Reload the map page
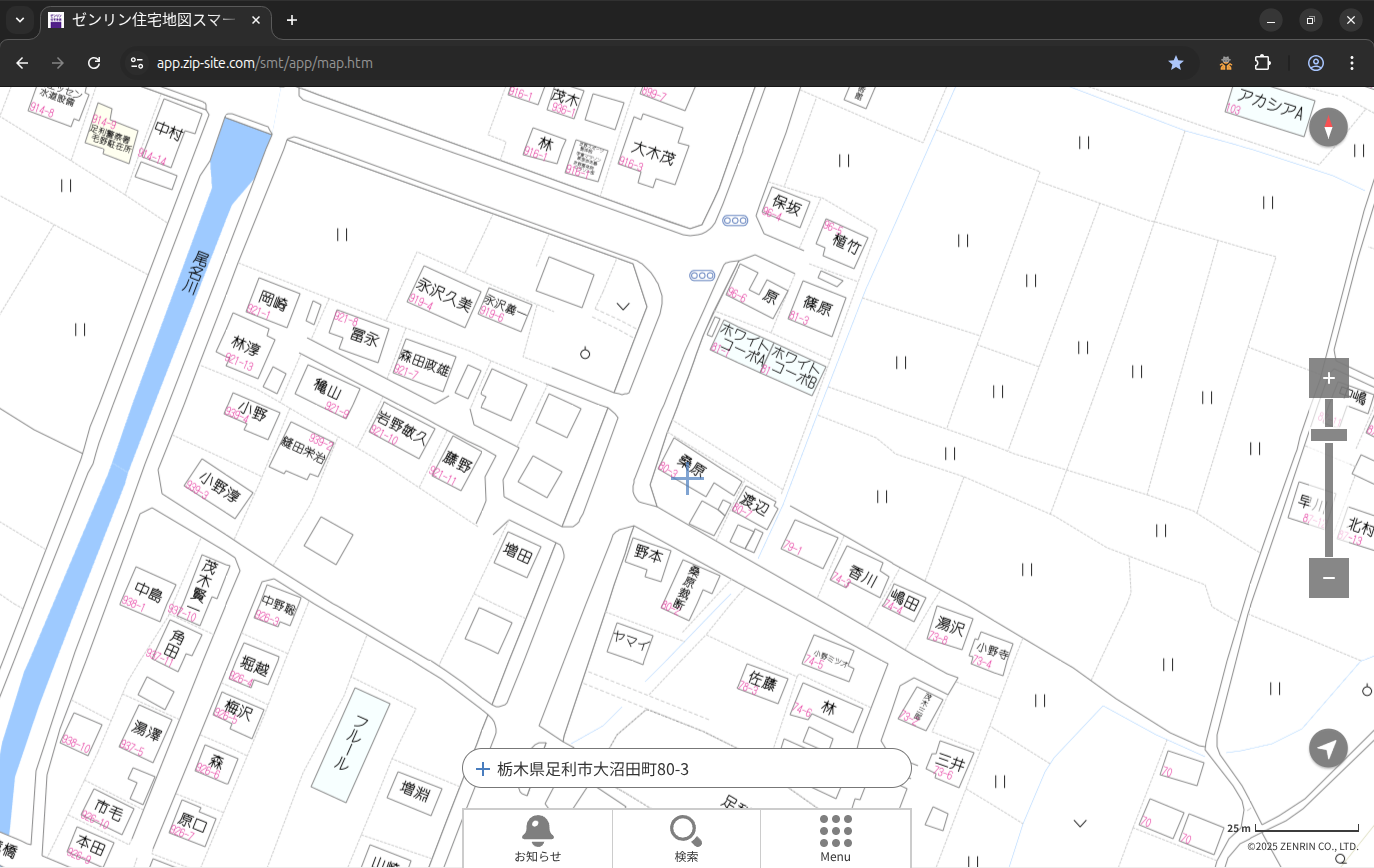This screenshot has width=1374, height=868. tap(94, 63)
